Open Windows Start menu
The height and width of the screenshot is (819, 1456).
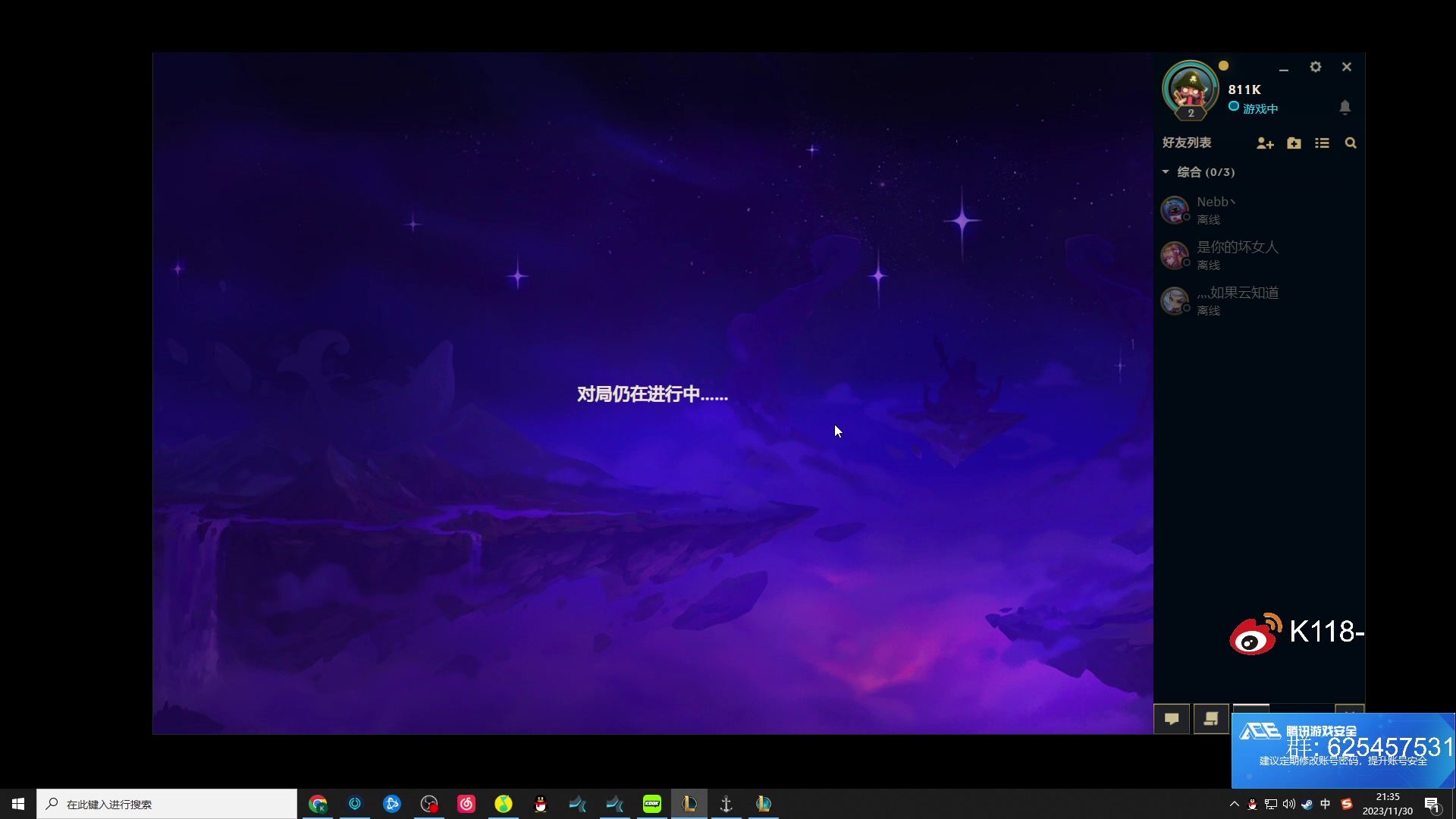pyautogui.click(x=18, y=804)
